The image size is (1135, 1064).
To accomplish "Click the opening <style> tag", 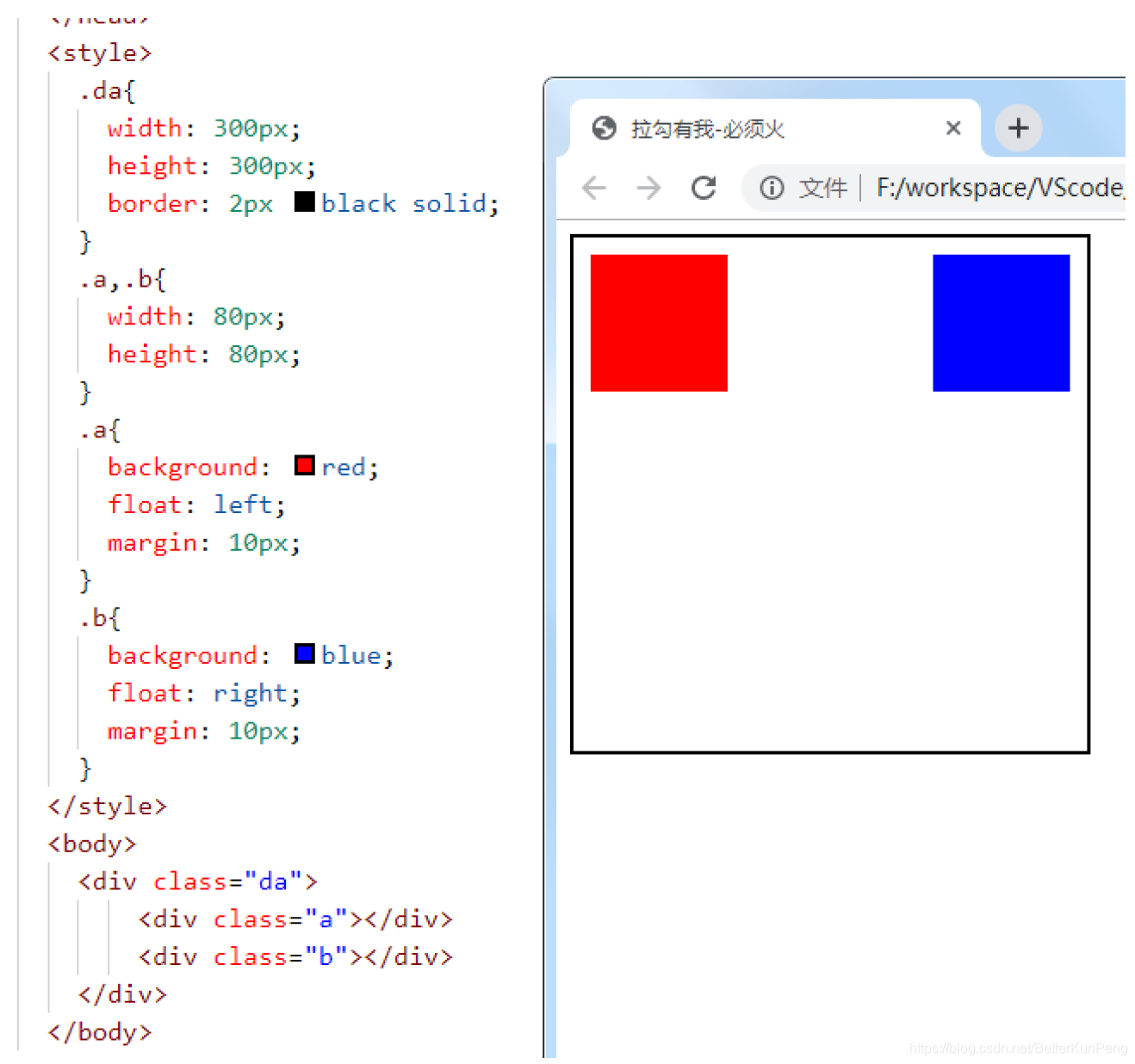I will [100, 53].
